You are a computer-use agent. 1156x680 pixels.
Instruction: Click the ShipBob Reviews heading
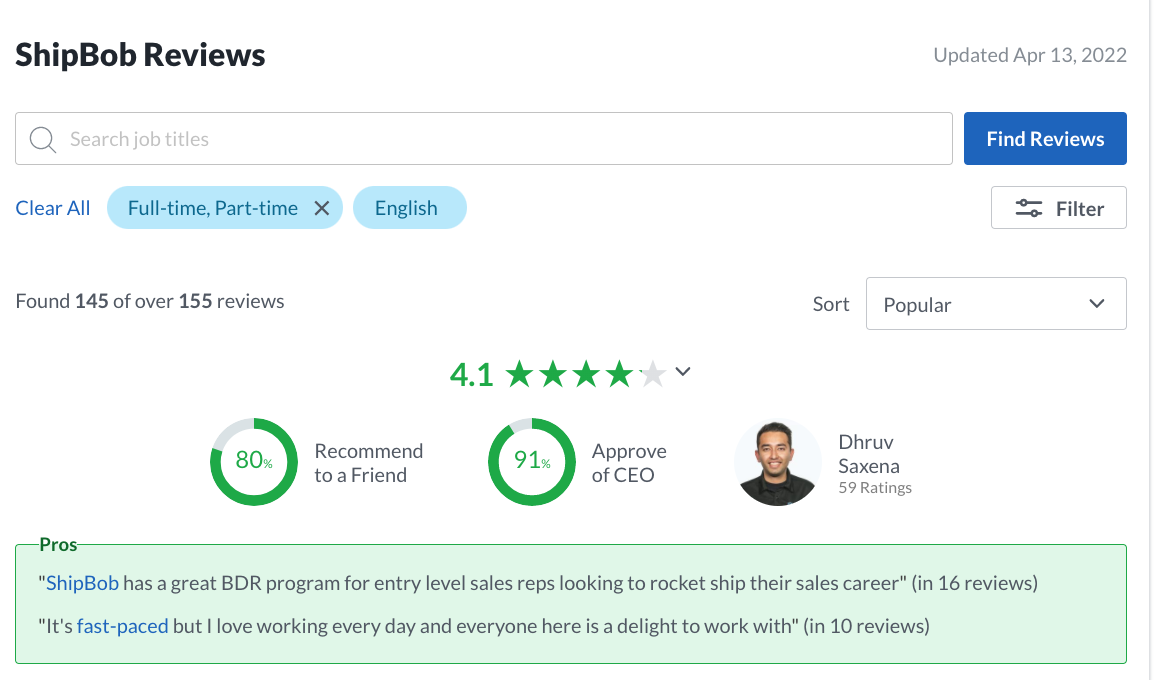click(x=140, y=55)
